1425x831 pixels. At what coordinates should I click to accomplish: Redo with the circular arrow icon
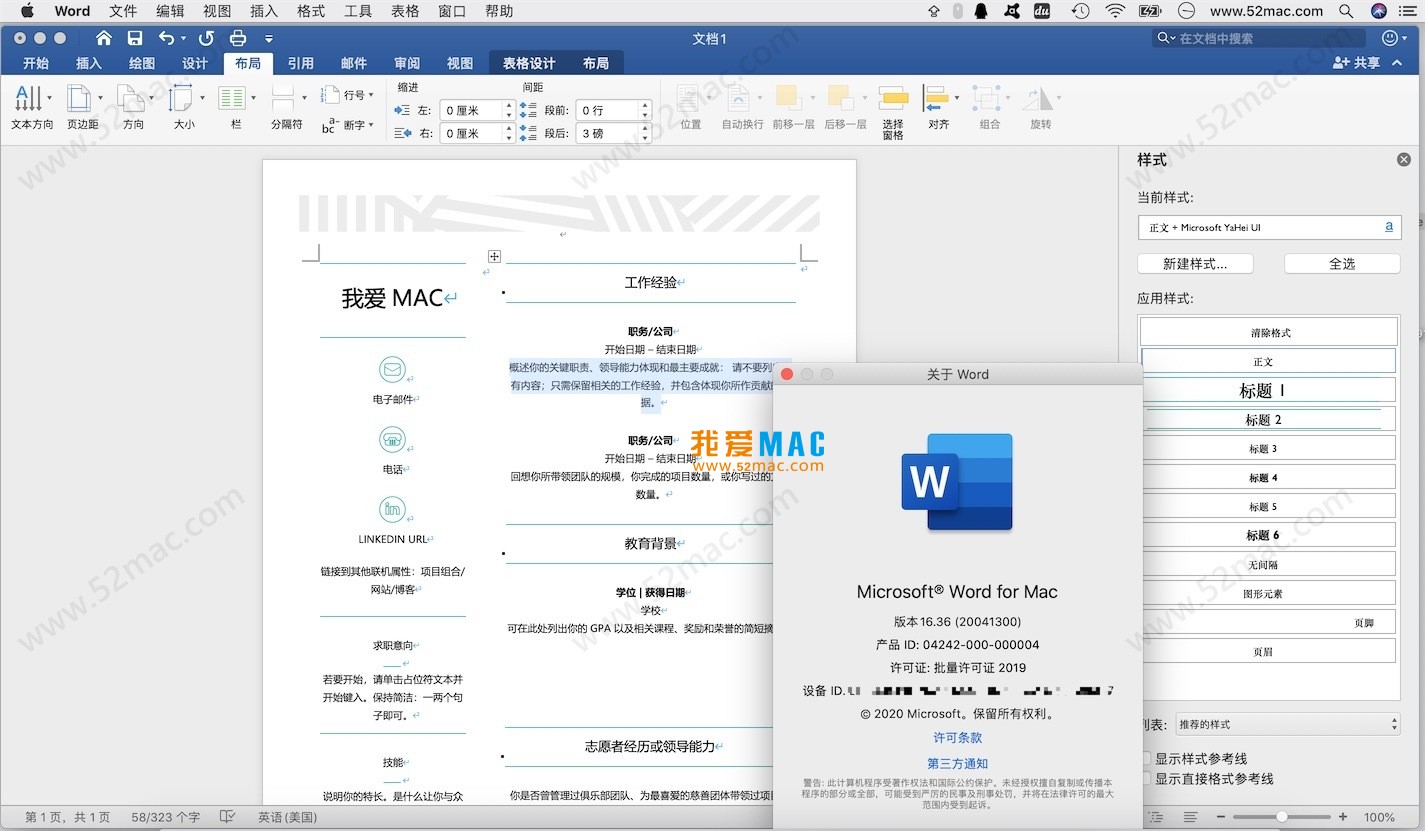(206, 38)
